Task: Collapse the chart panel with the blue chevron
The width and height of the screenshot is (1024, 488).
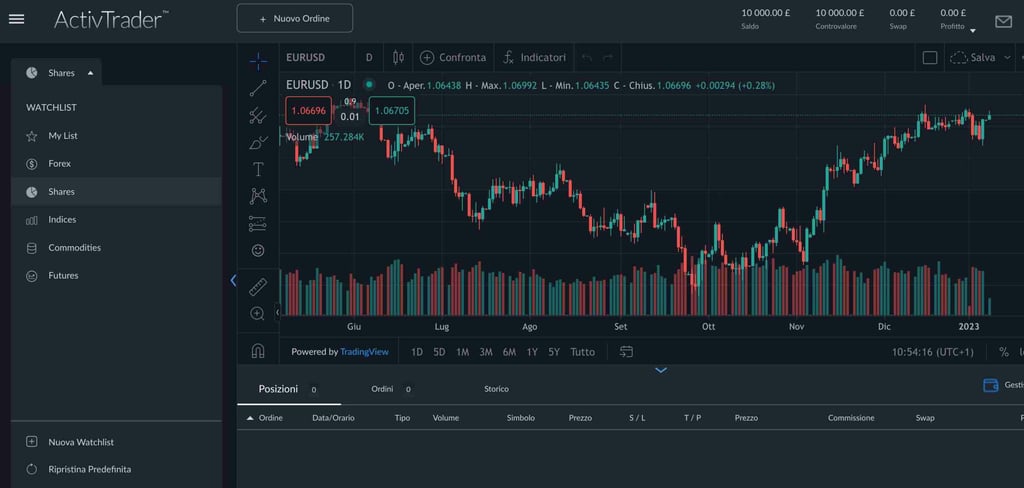Action: click(660, 370)
